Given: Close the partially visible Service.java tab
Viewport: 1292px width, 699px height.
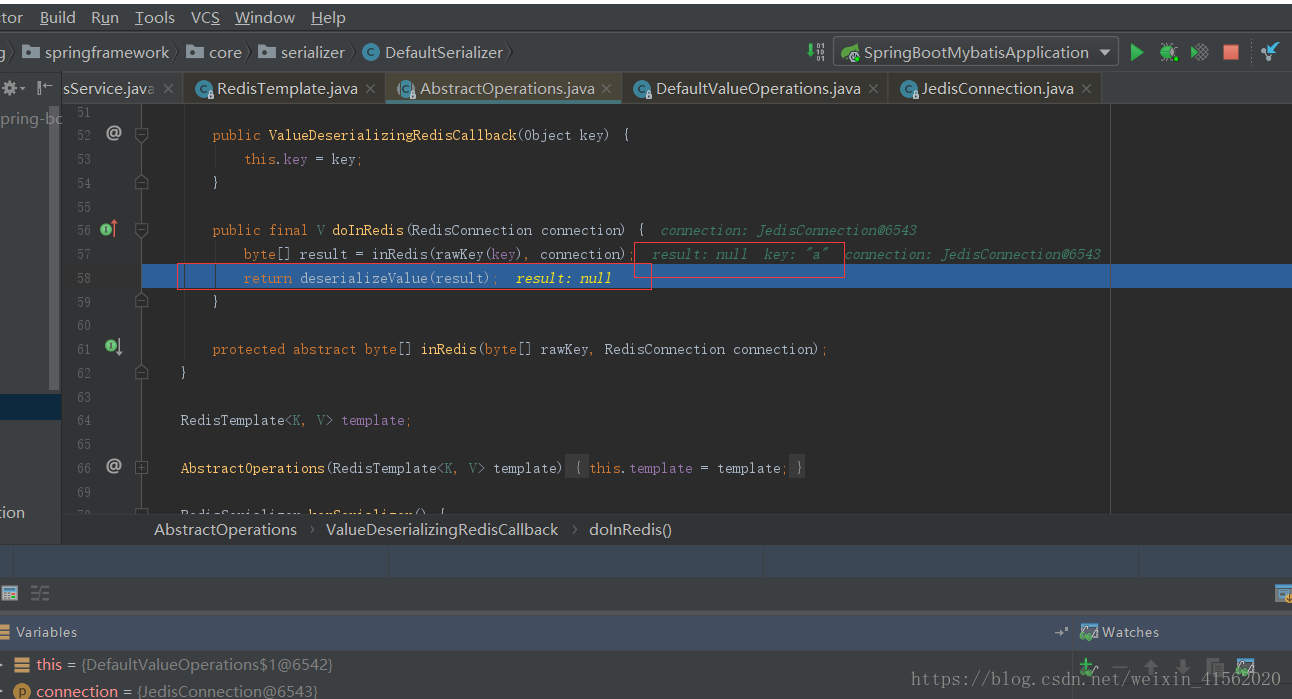Looking at the screenshot, I should pos(168,89).
